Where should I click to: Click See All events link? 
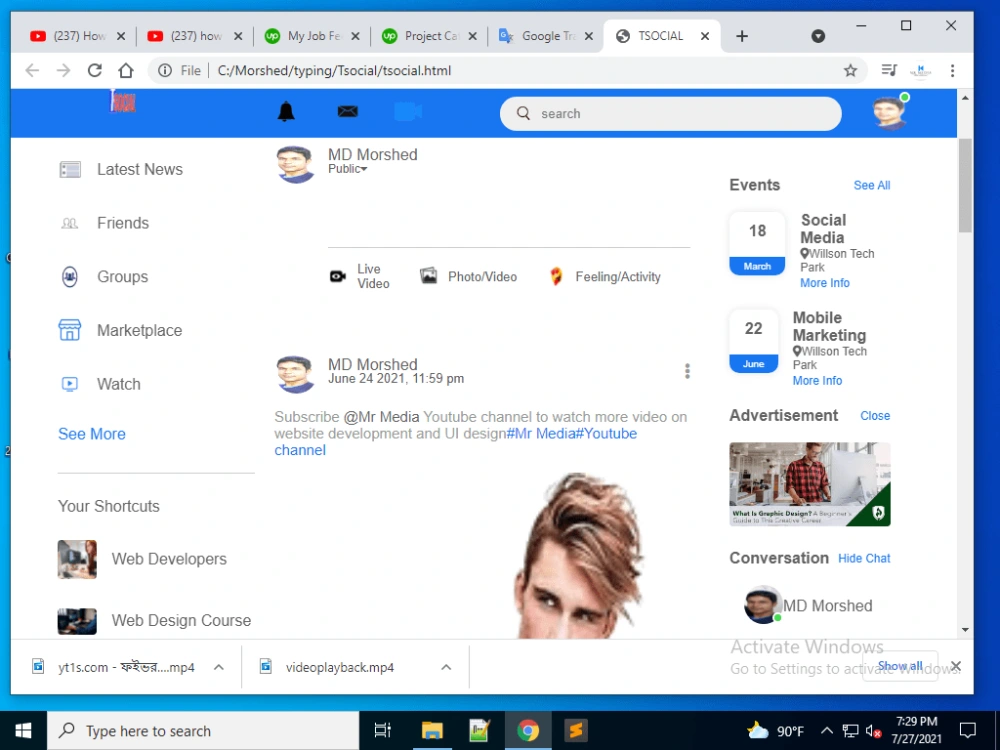click(872, 185)
